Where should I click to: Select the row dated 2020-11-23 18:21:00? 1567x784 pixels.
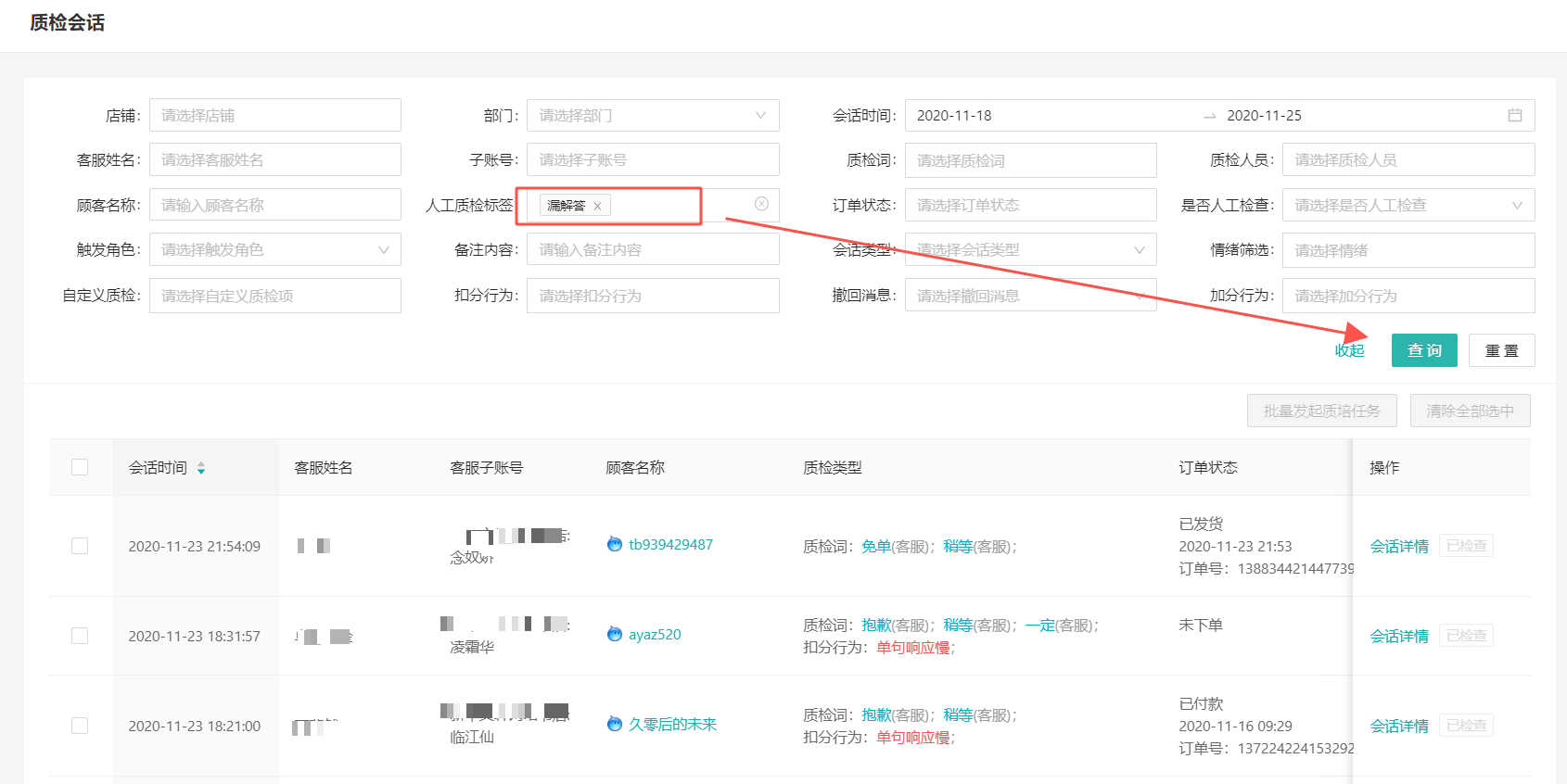[80, 726]
